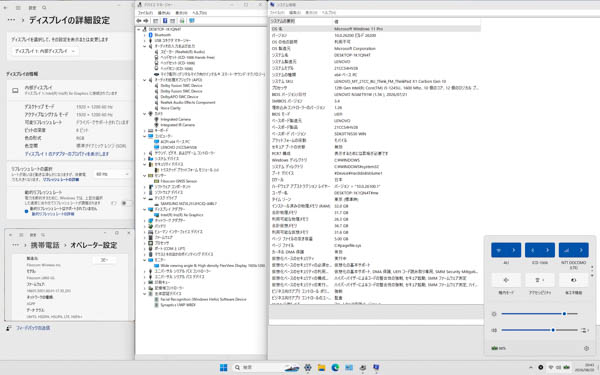The width and height of the screenshot is (600, 375).
Task: Click the 動的リフレッシュレートの詳細 link
Action: pyautogui.click(x=53, y=214)
